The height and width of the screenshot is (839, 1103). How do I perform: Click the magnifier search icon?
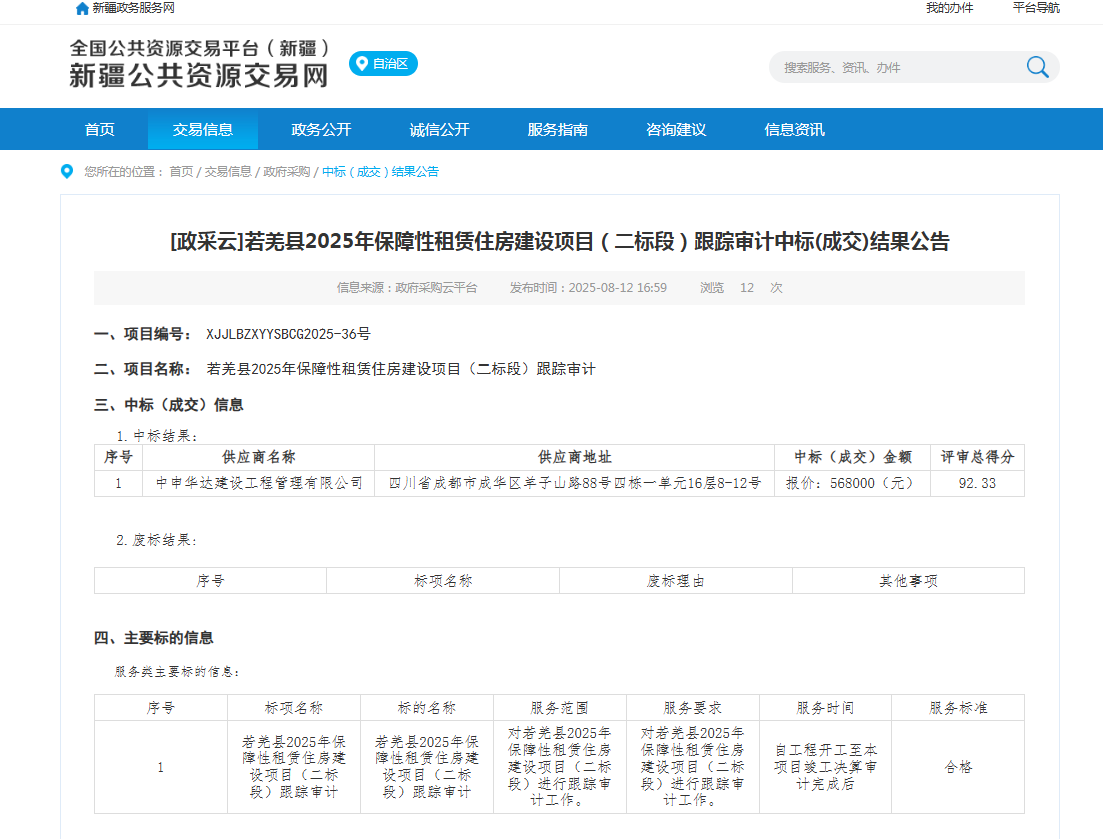point(1037,67)
